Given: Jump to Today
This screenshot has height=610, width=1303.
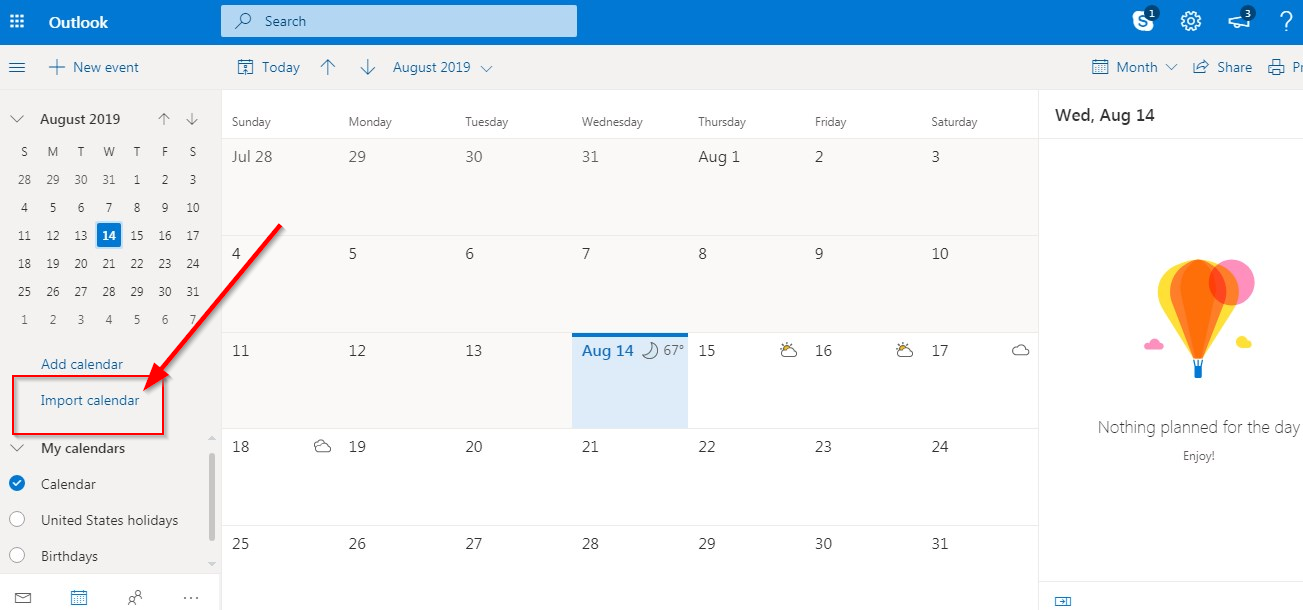Looking at the screenshot, I should click(268, 67).
